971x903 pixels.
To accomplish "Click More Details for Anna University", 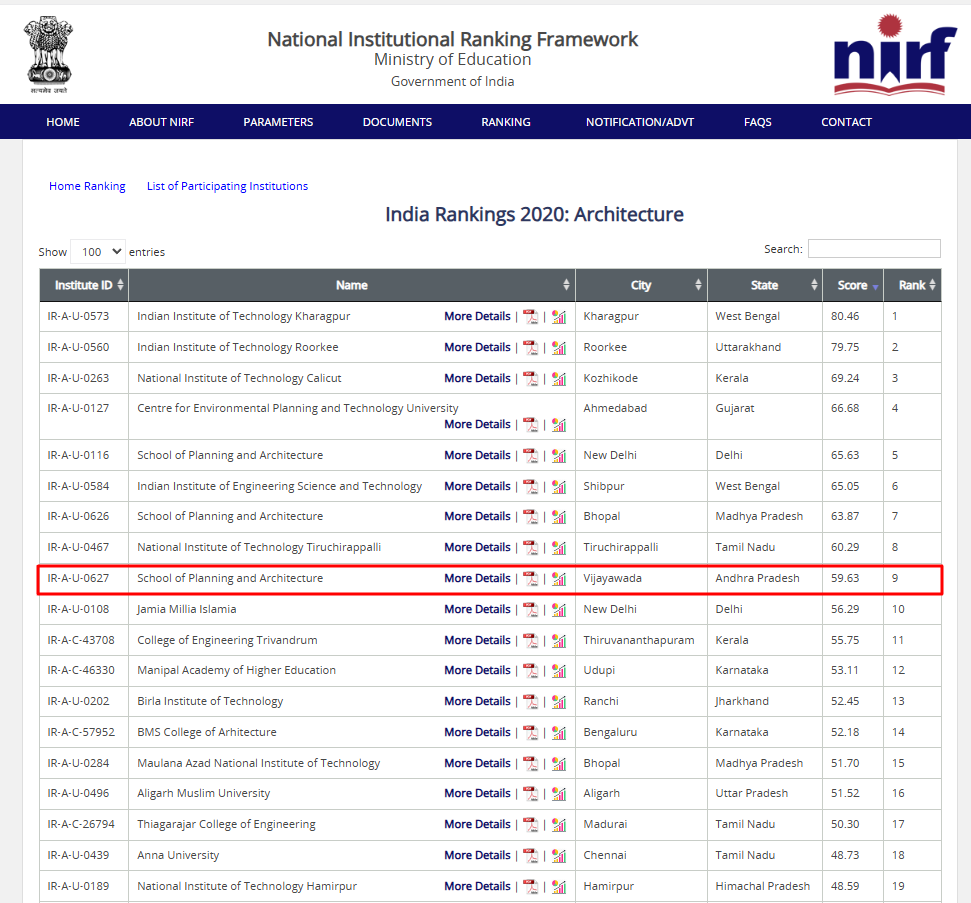I will 477,855.
